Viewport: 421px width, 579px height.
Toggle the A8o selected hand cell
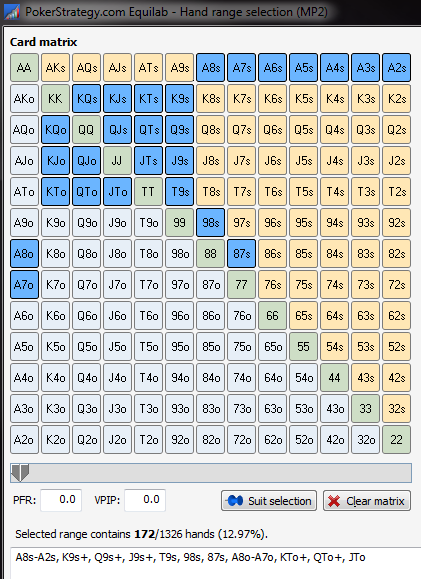(24, 254)
